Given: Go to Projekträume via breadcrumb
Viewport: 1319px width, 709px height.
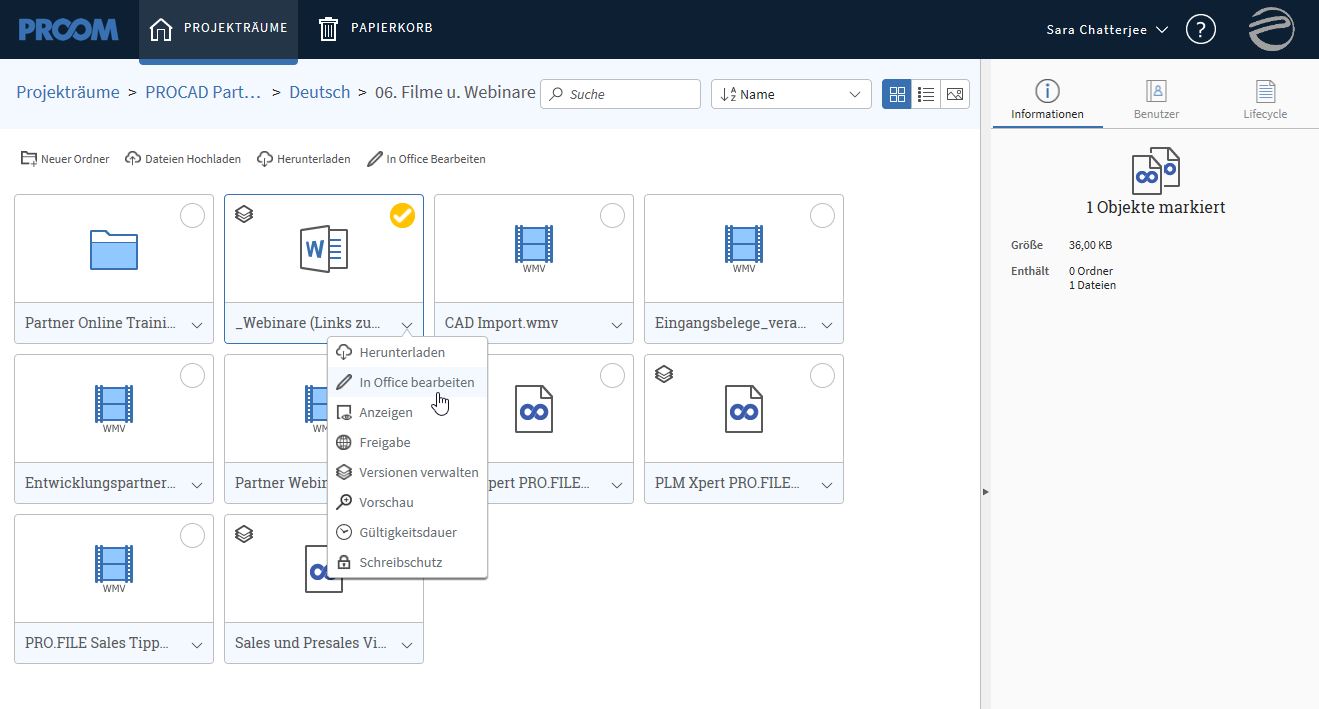Looking at the screenshot, I should (67, 91).
